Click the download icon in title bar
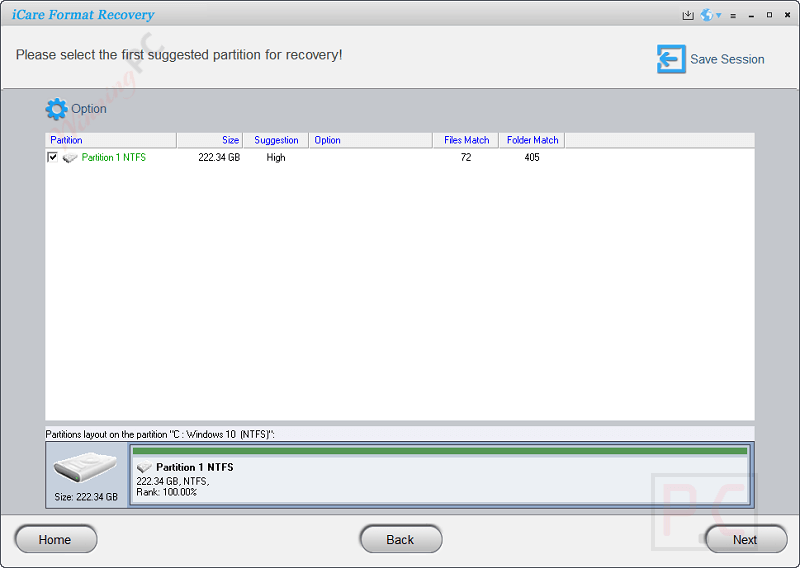800x568 pixels. coord(688,15)
